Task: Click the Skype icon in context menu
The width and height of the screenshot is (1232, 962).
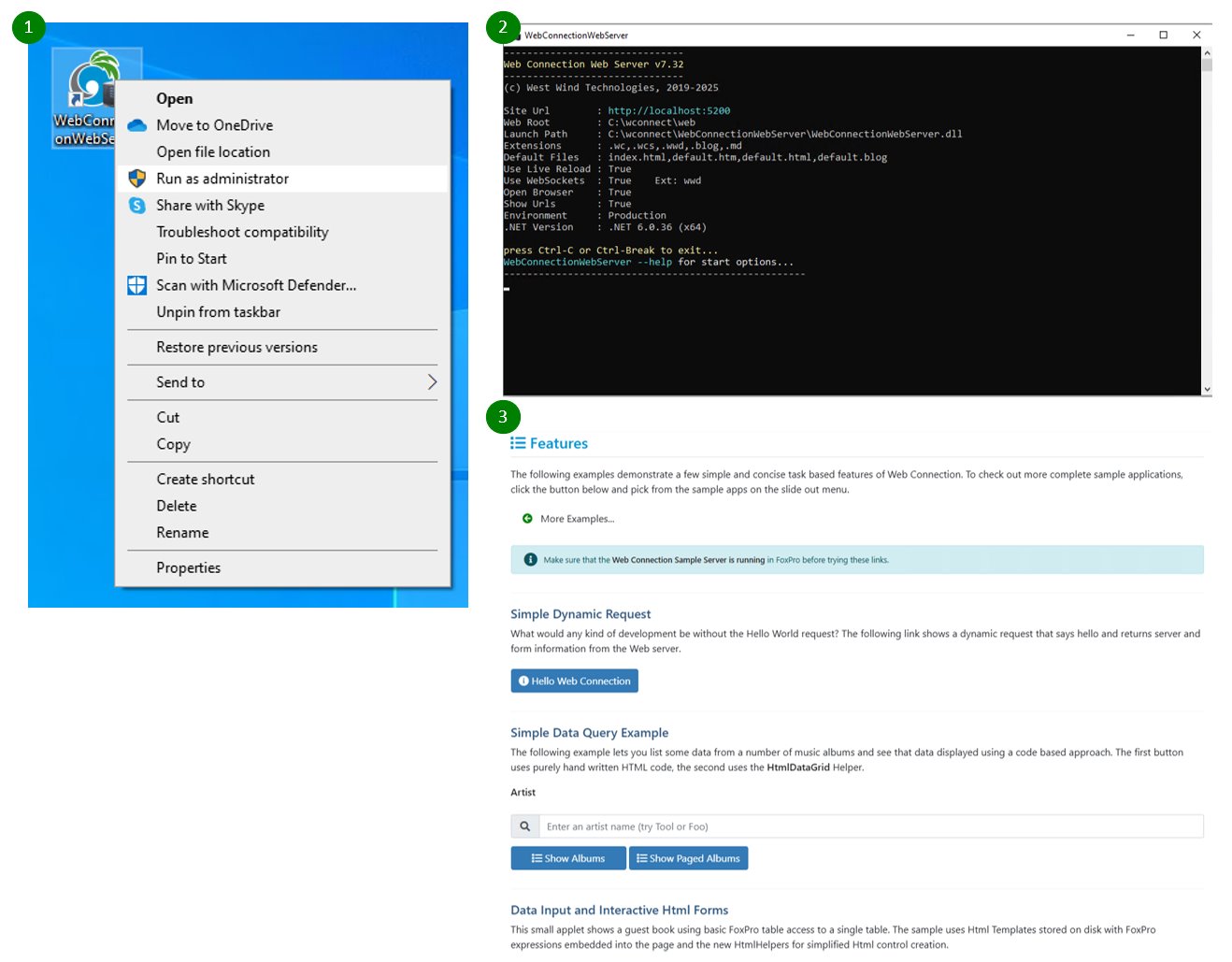Action: point(137,206)
